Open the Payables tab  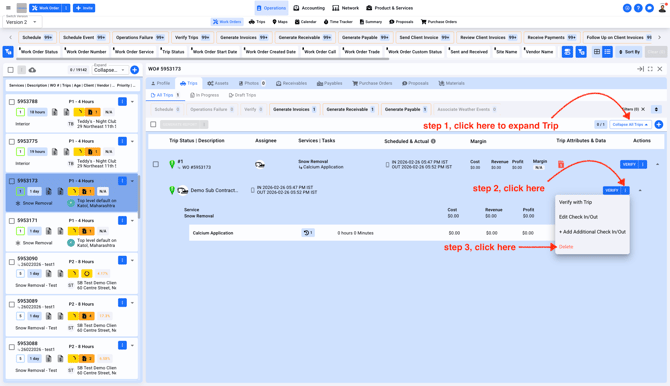[x=329, y=83]
